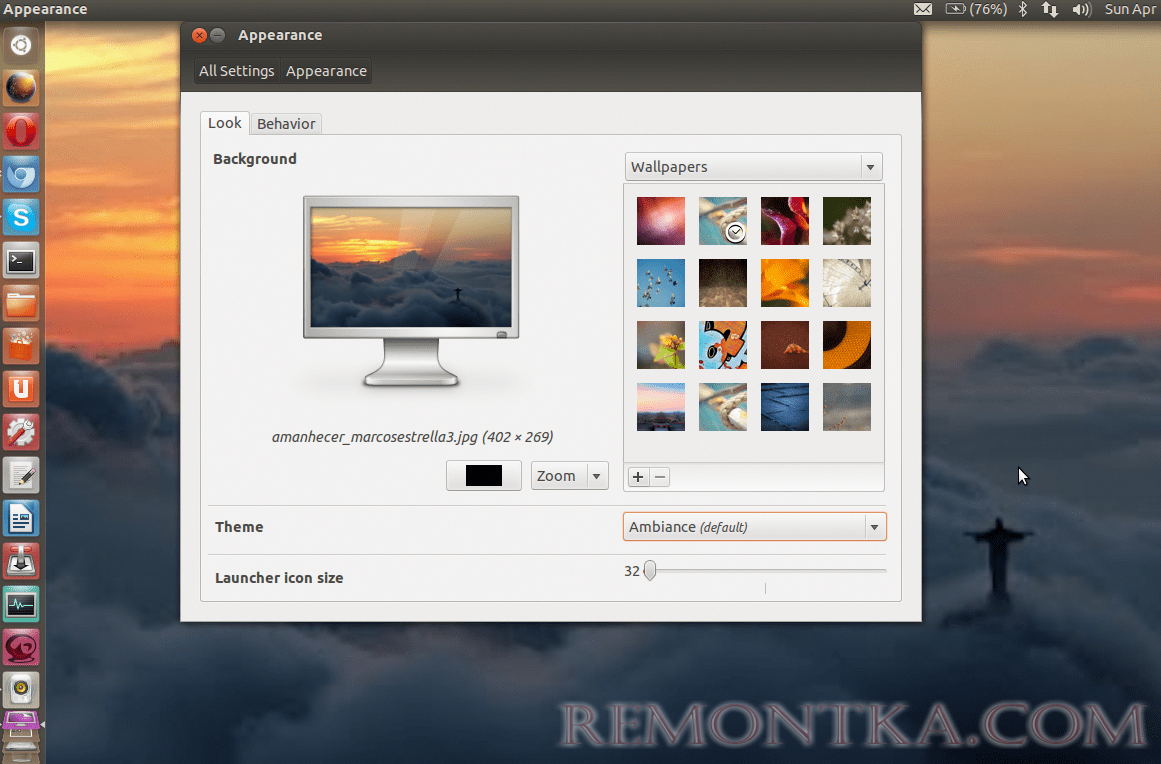
Task: Select the dark brown ground wallpaper
Action: pos(723,283)
